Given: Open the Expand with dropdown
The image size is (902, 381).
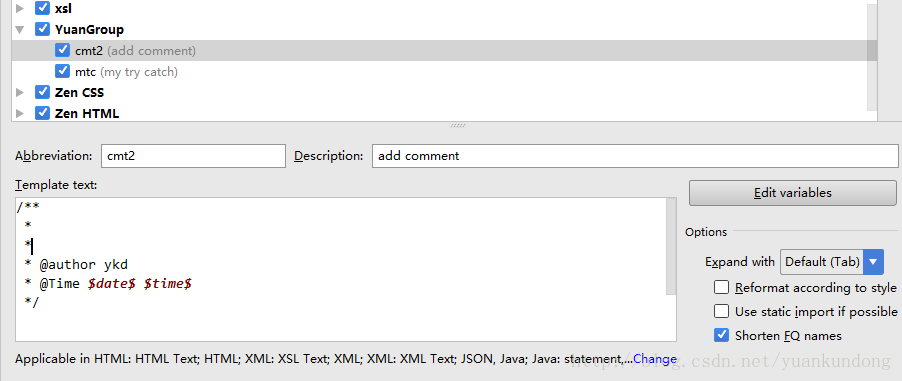Looking at the screenshot, I should coord(832,262).
